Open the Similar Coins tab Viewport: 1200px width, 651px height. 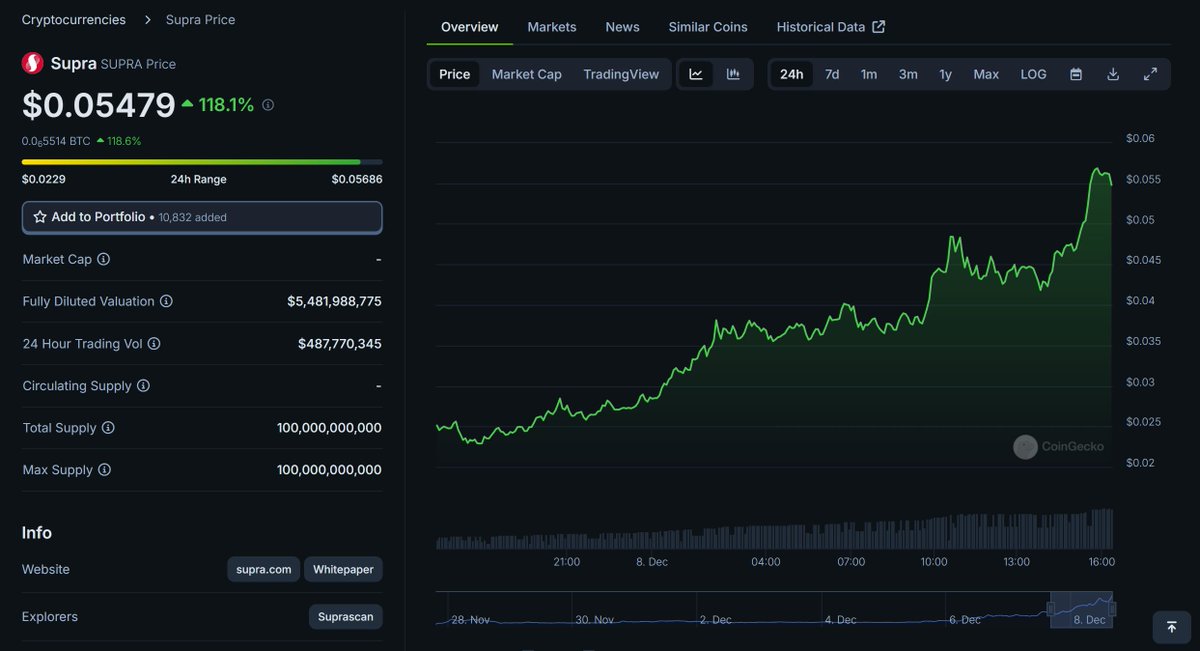(708, 27)
